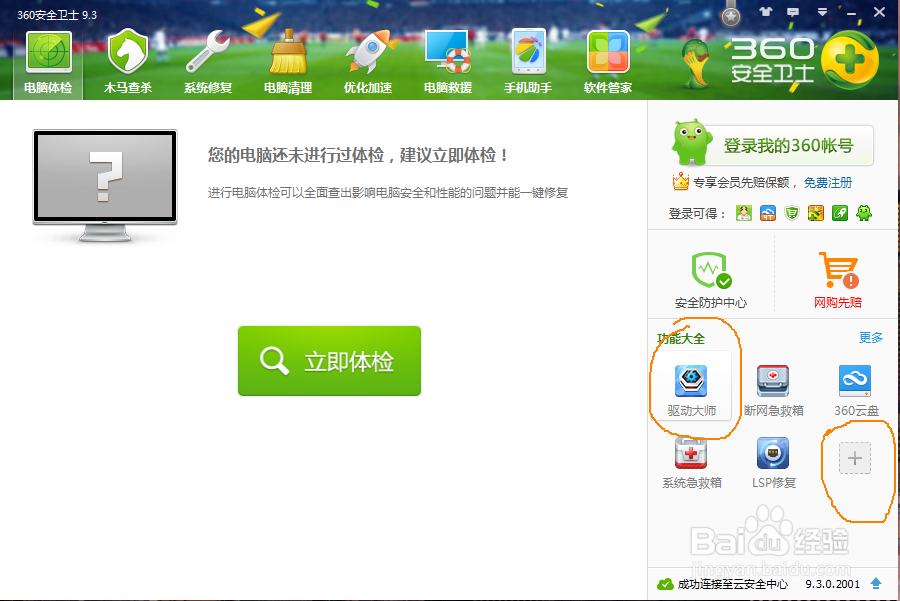Expand the main menu dropdown arrow
900x601 pixels.
(822, 12)
